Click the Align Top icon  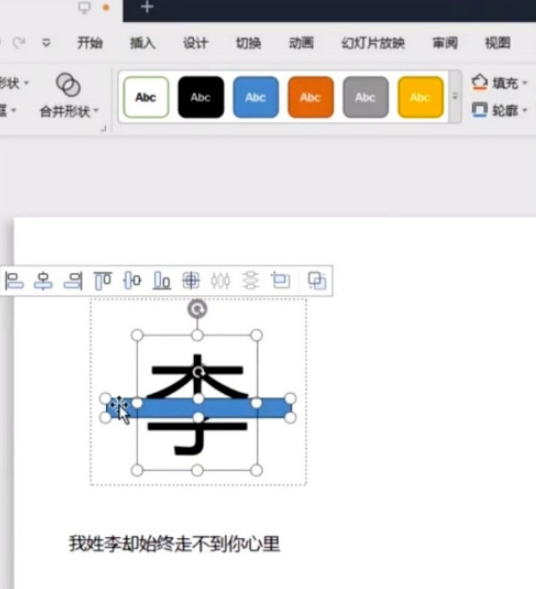(x=103, y=281)
